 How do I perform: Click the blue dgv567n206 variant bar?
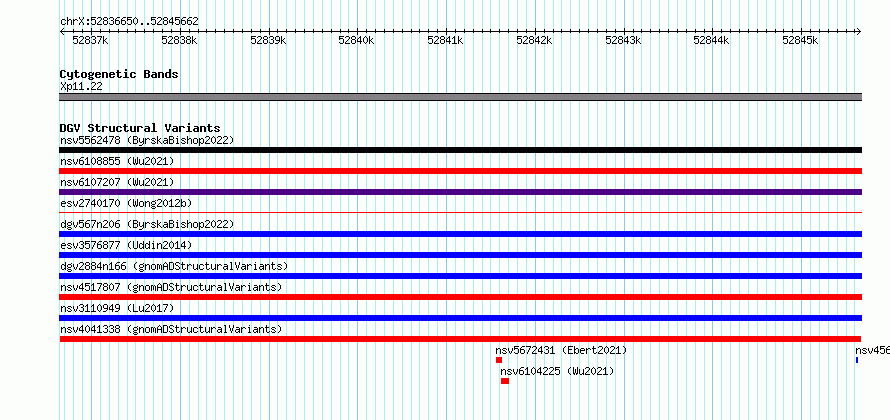click(x=460, y=234)
